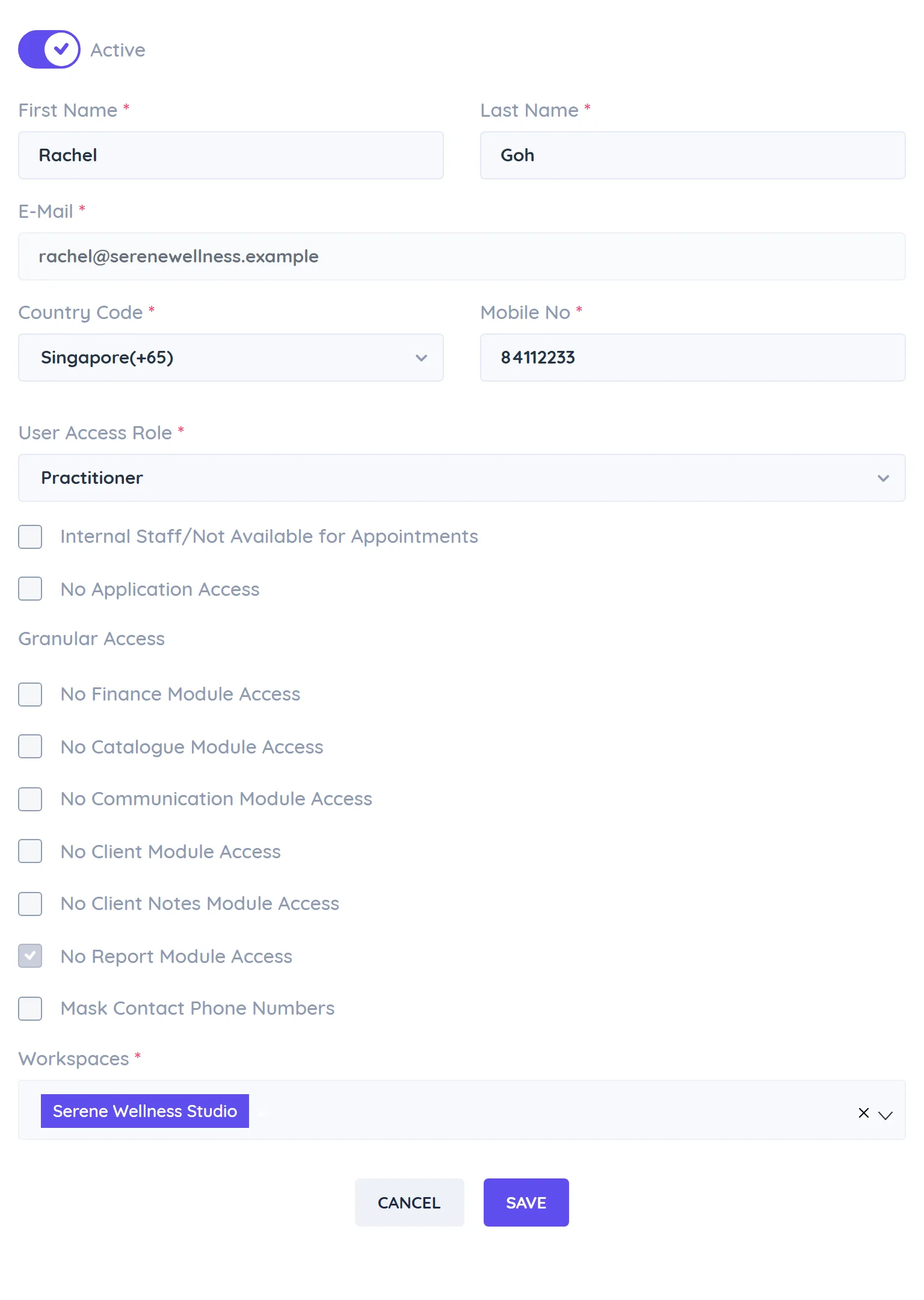Enable No Client Module Access
The image size is (924, 1300).
pos(30,851)
